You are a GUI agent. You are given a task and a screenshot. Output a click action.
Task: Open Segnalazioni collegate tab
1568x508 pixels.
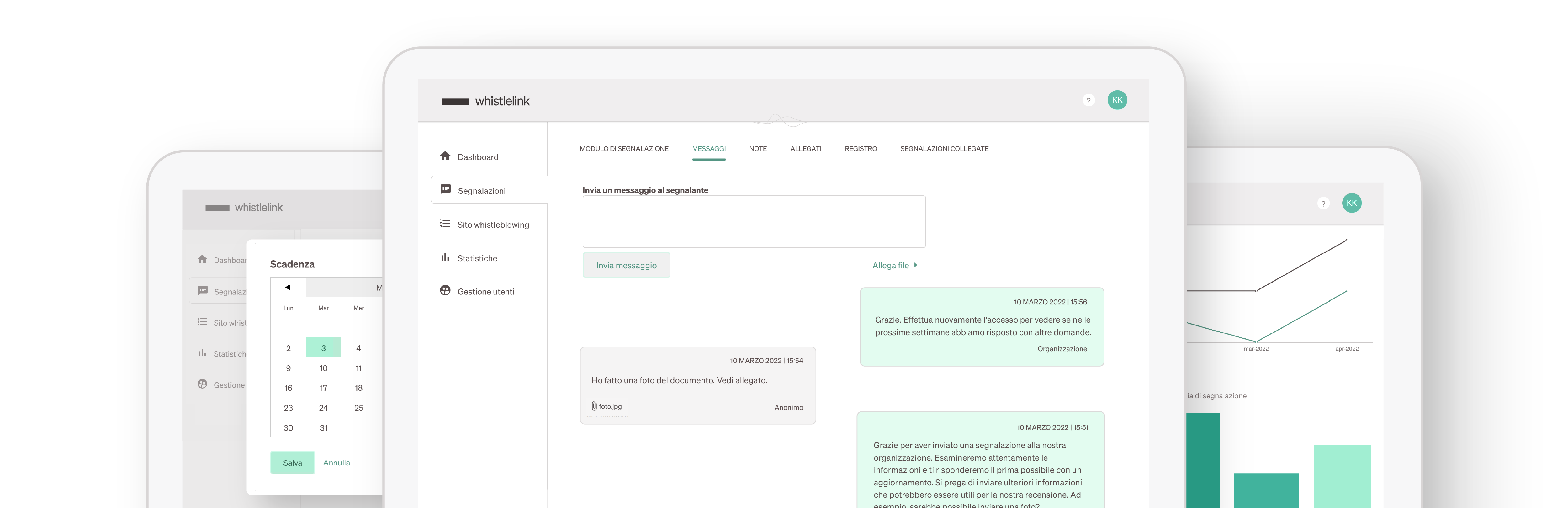pos(944,148)
